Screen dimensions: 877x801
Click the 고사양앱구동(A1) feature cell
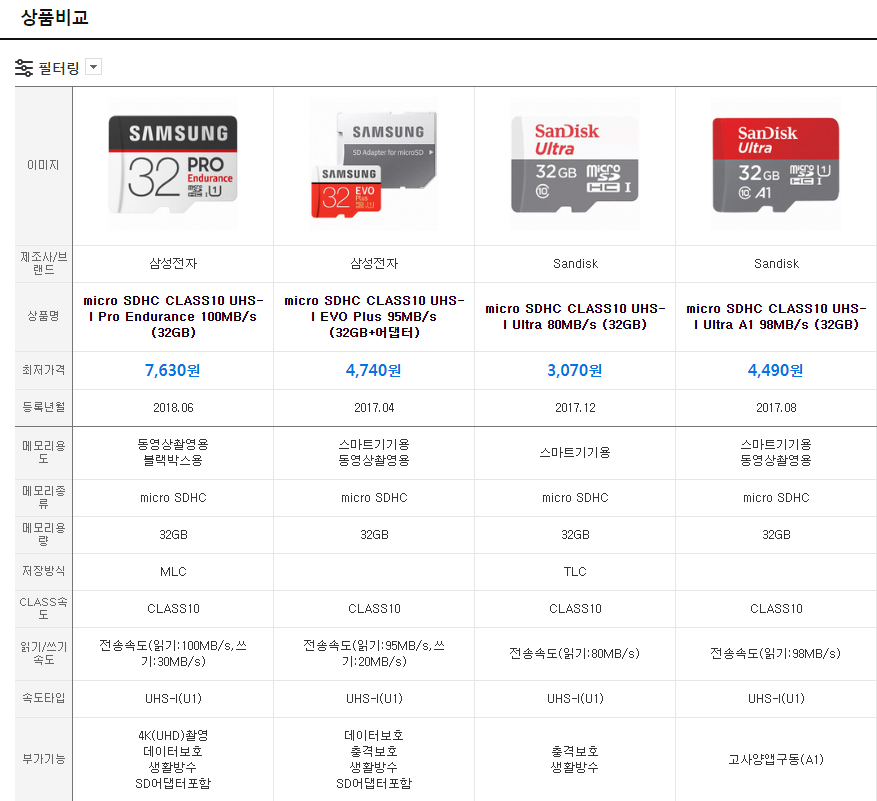[x=776, y=759]
